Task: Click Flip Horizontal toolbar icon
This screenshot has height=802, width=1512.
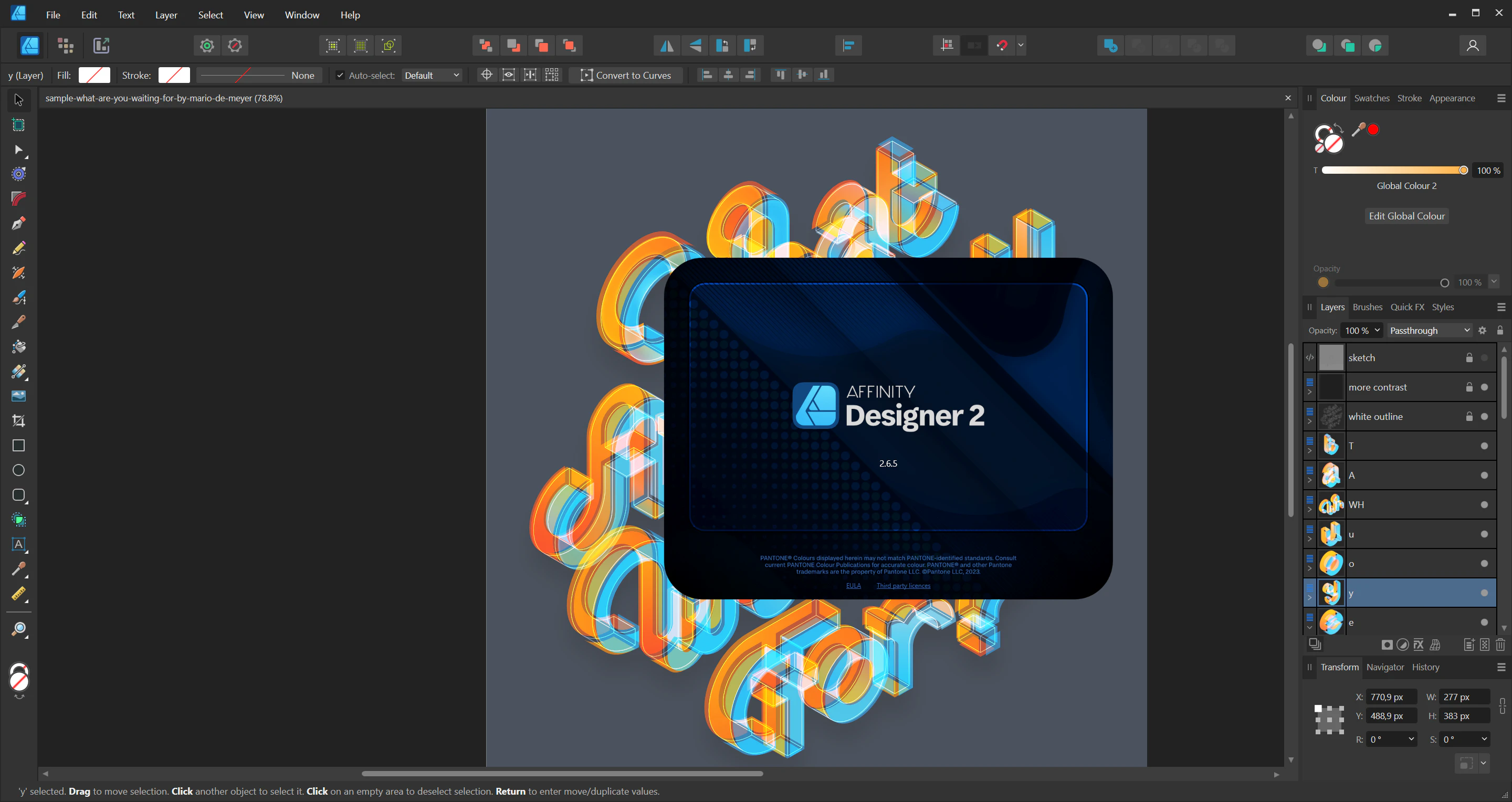Action: click(667, 45)
